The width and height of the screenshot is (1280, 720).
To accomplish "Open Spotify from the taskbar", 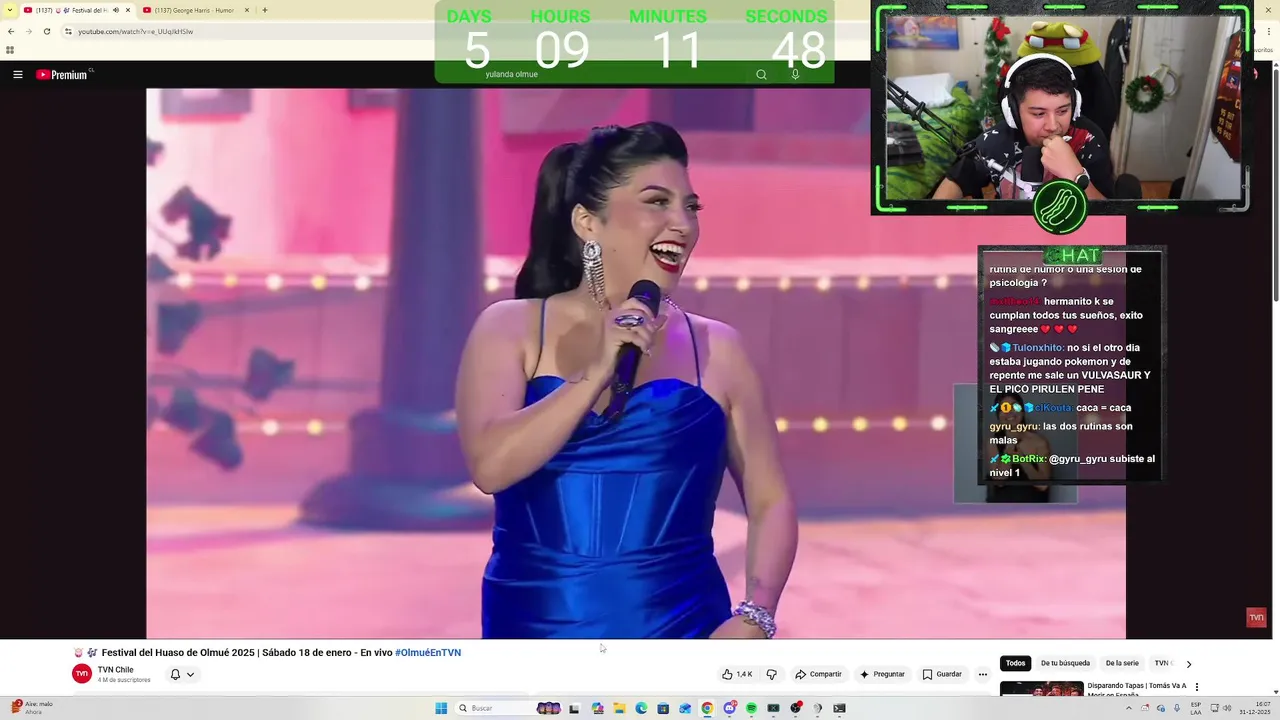I will pos(751,708).
